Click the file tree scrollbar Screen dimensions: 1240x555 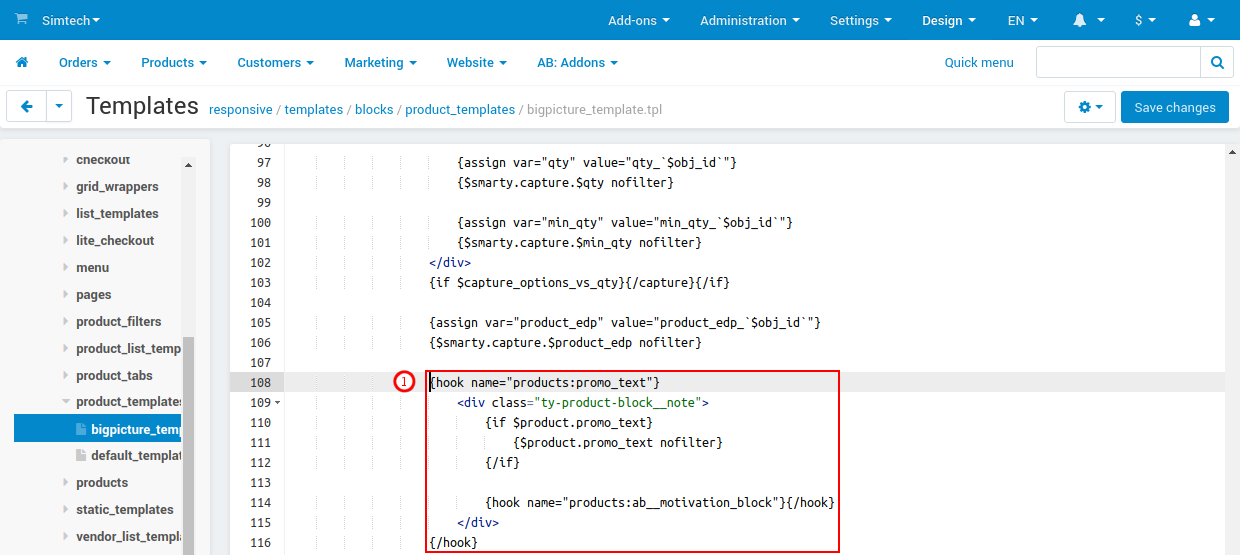pos(189,445)
